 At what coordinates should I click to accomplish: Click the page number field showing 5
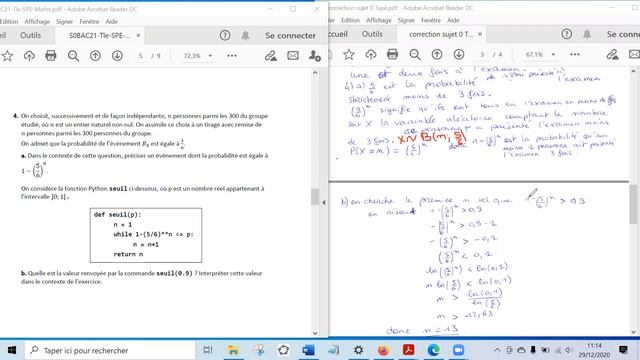point(140,56)
